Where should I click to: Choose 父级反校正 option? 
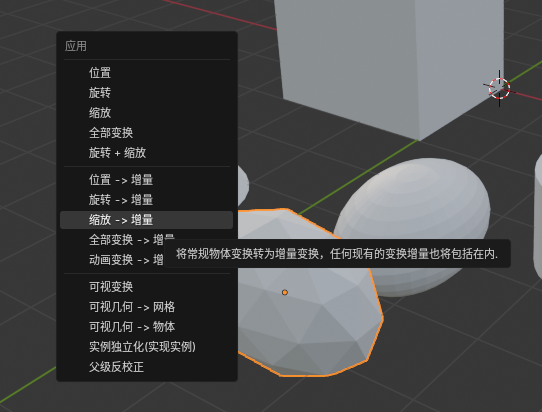coord(147,367)
